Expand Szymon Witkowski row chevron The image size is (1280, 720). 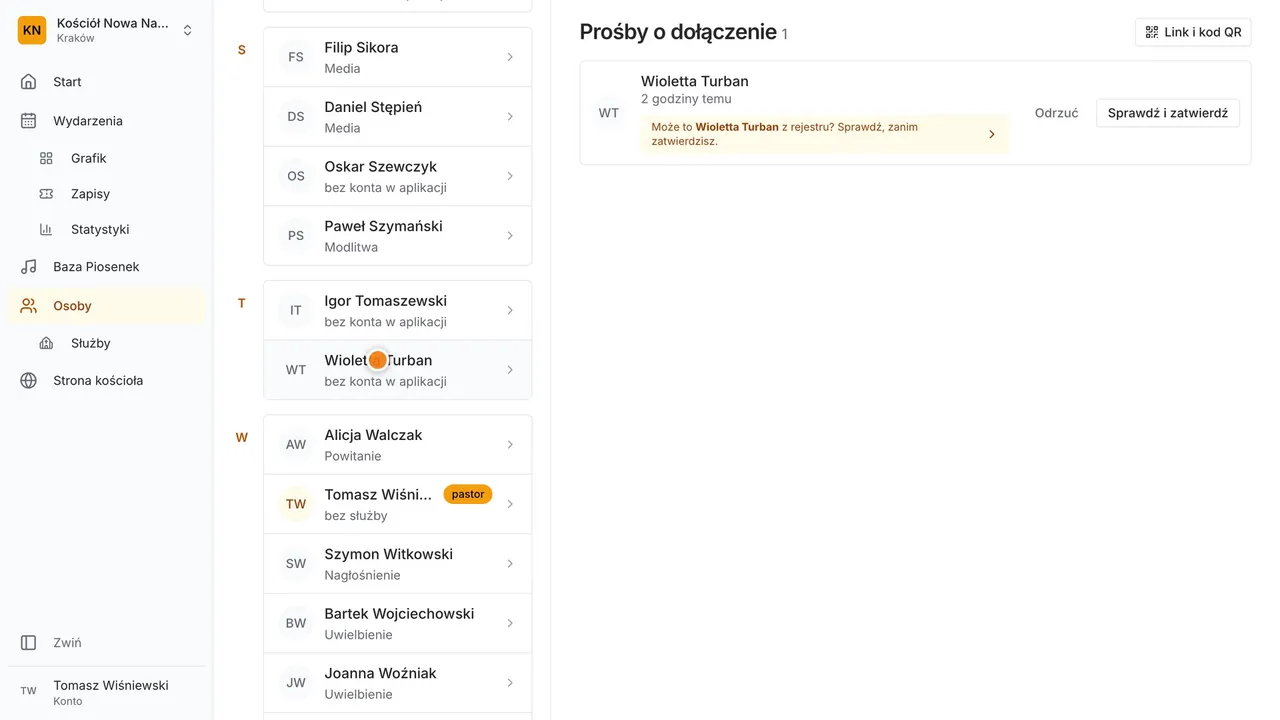tap(510, 564)
